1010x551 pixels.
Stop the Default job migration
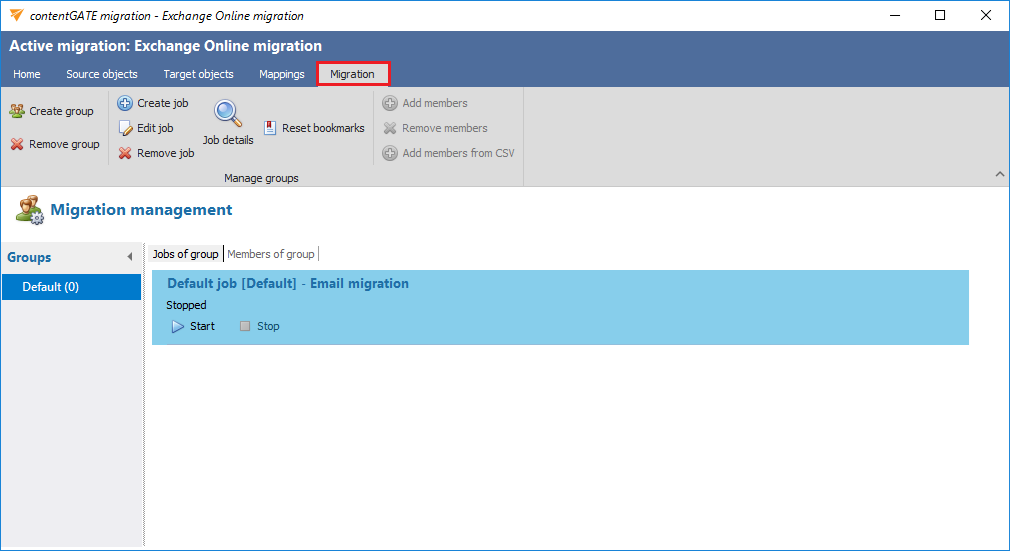click(x=260, y=326)
